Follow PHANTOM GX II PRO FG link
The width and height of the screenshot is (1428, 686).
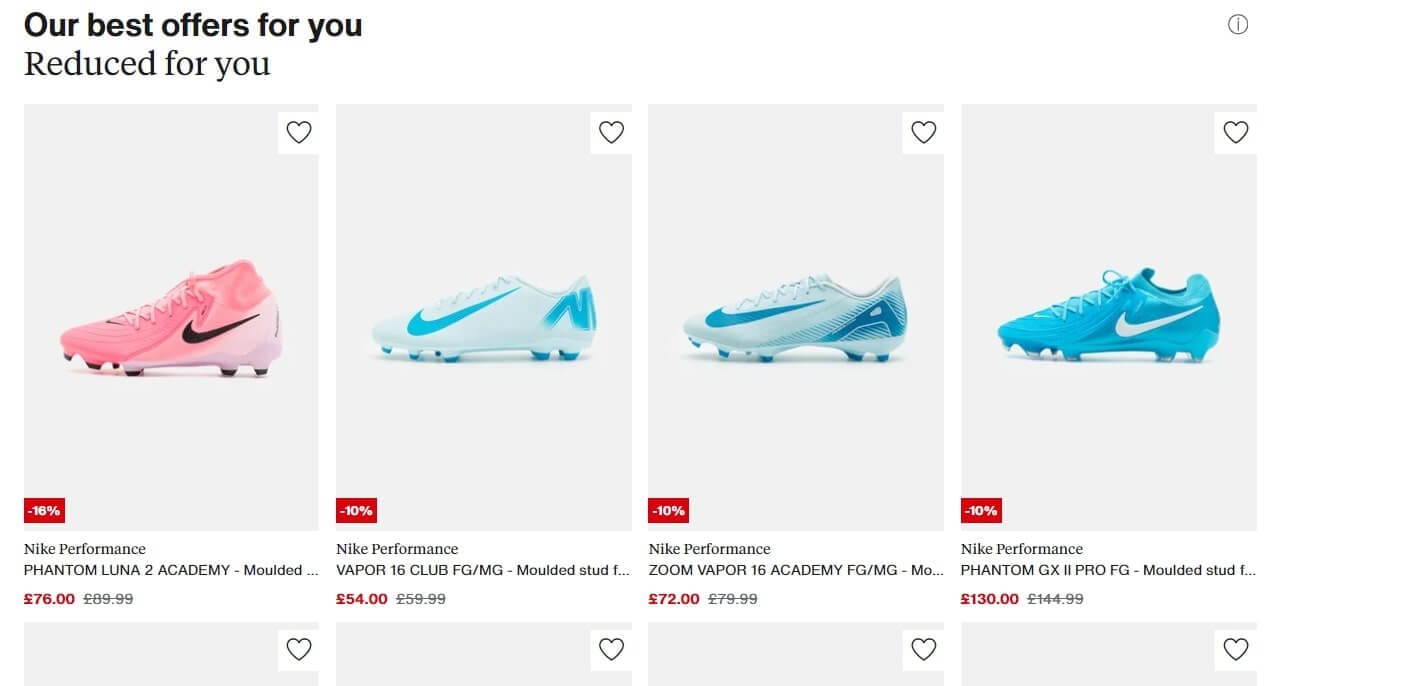1108,570
